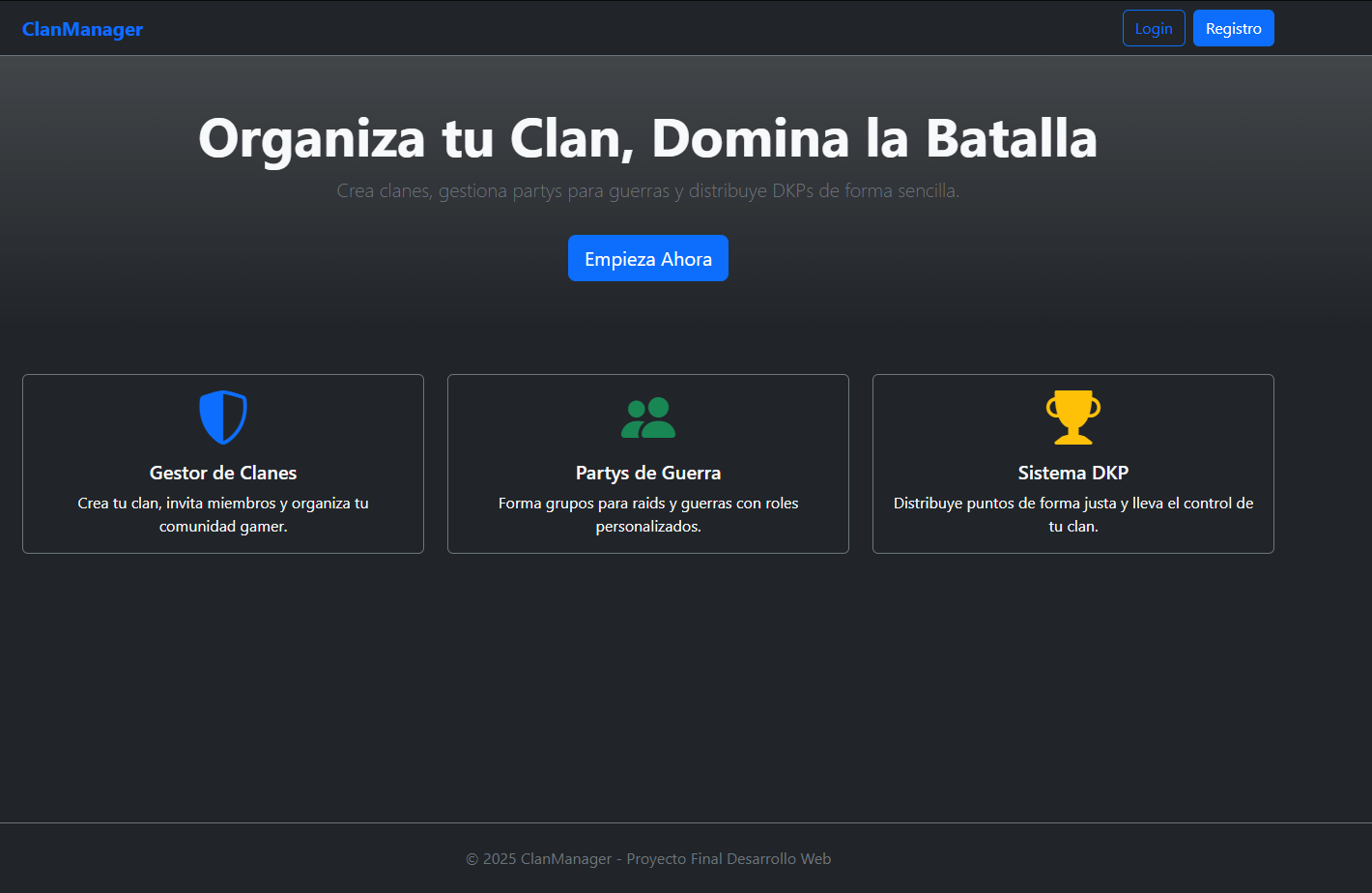Click the 'Forma grupos para raids' description
This screenshot has height=893, width=1372.
click(648, 503)
